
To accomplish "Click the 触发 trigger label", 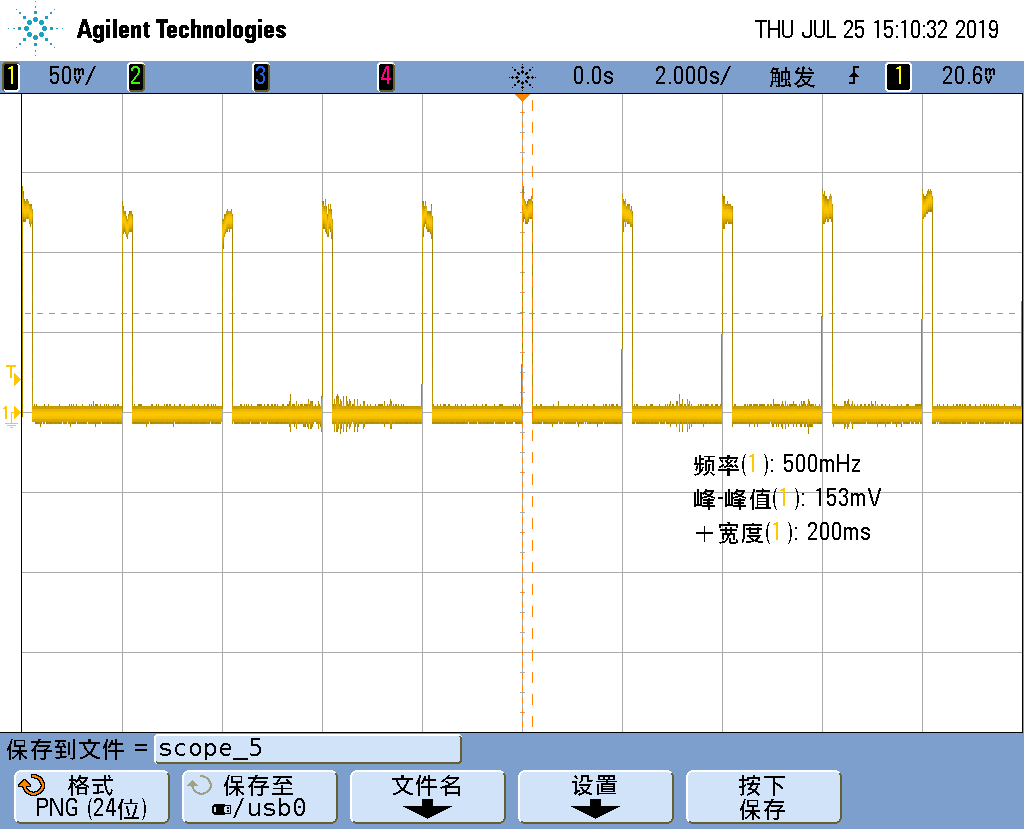I will [x=792, y=76].
